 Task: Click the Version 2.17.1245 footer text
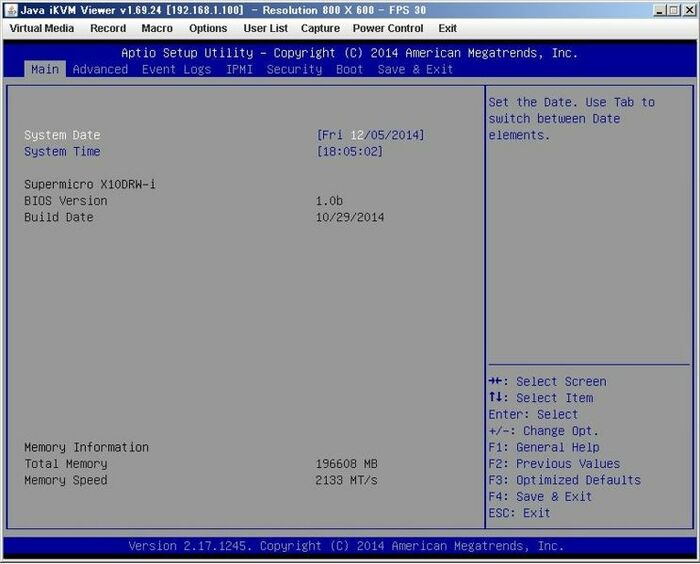346,546
